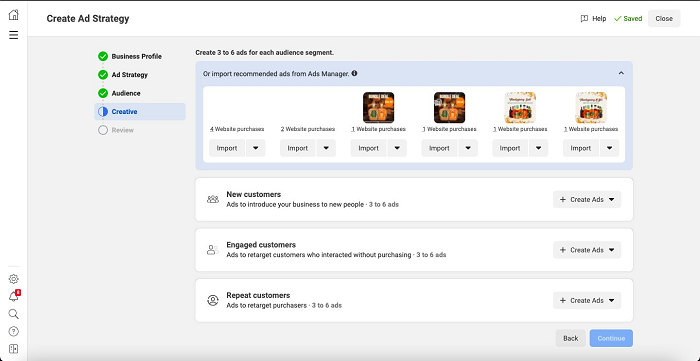Viewport: 700px width, 361px height.
Task: Click the half-filled circle beside Creative
Action: click(103, 112)
